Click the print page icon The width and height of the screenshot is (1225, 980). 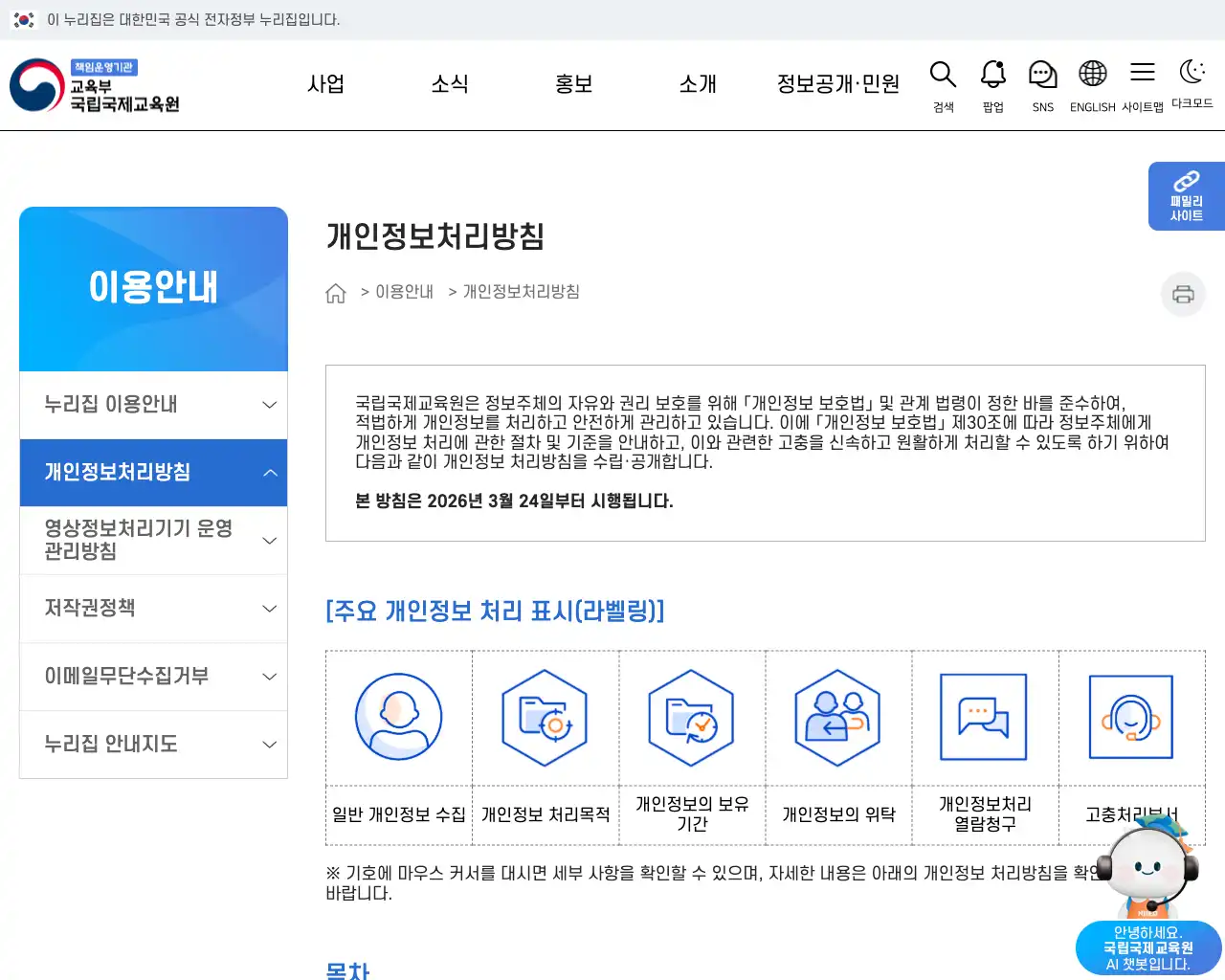(x=1184, y=294)
